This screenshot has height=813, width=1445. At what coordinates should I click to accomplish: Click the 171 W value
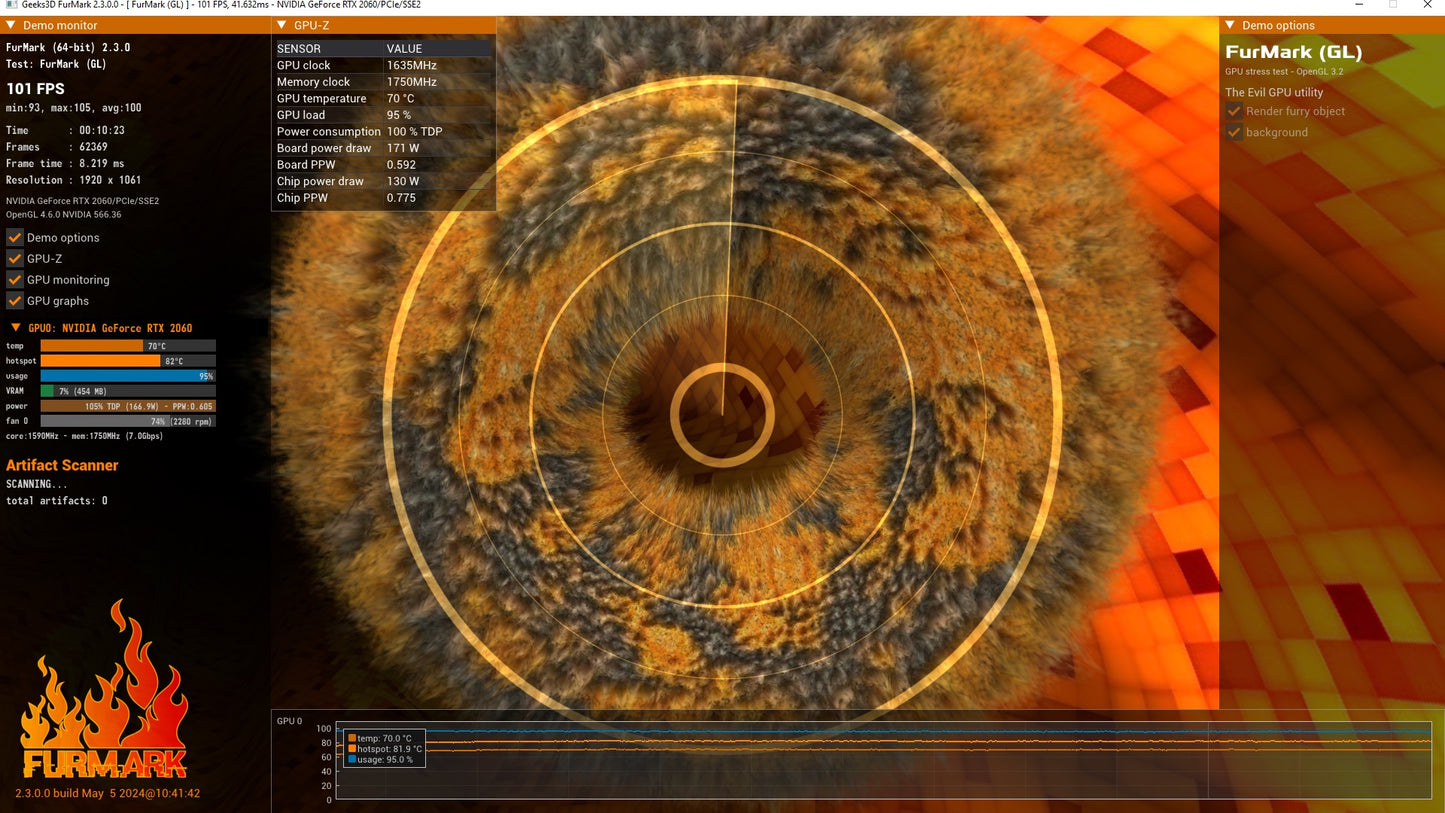(403, 148)
